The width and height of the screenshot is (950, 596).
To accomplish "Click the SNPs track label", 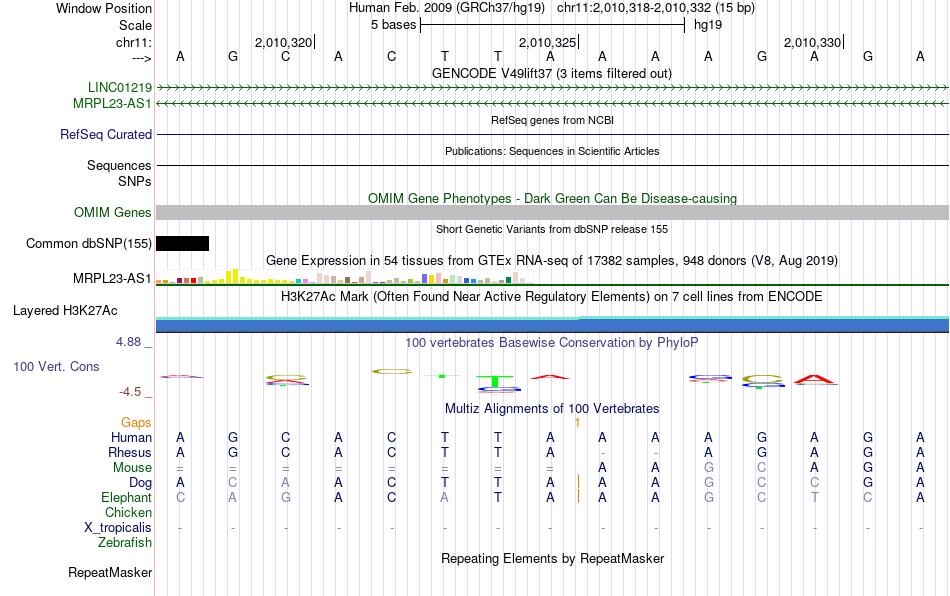I will [x=135, y=181].
